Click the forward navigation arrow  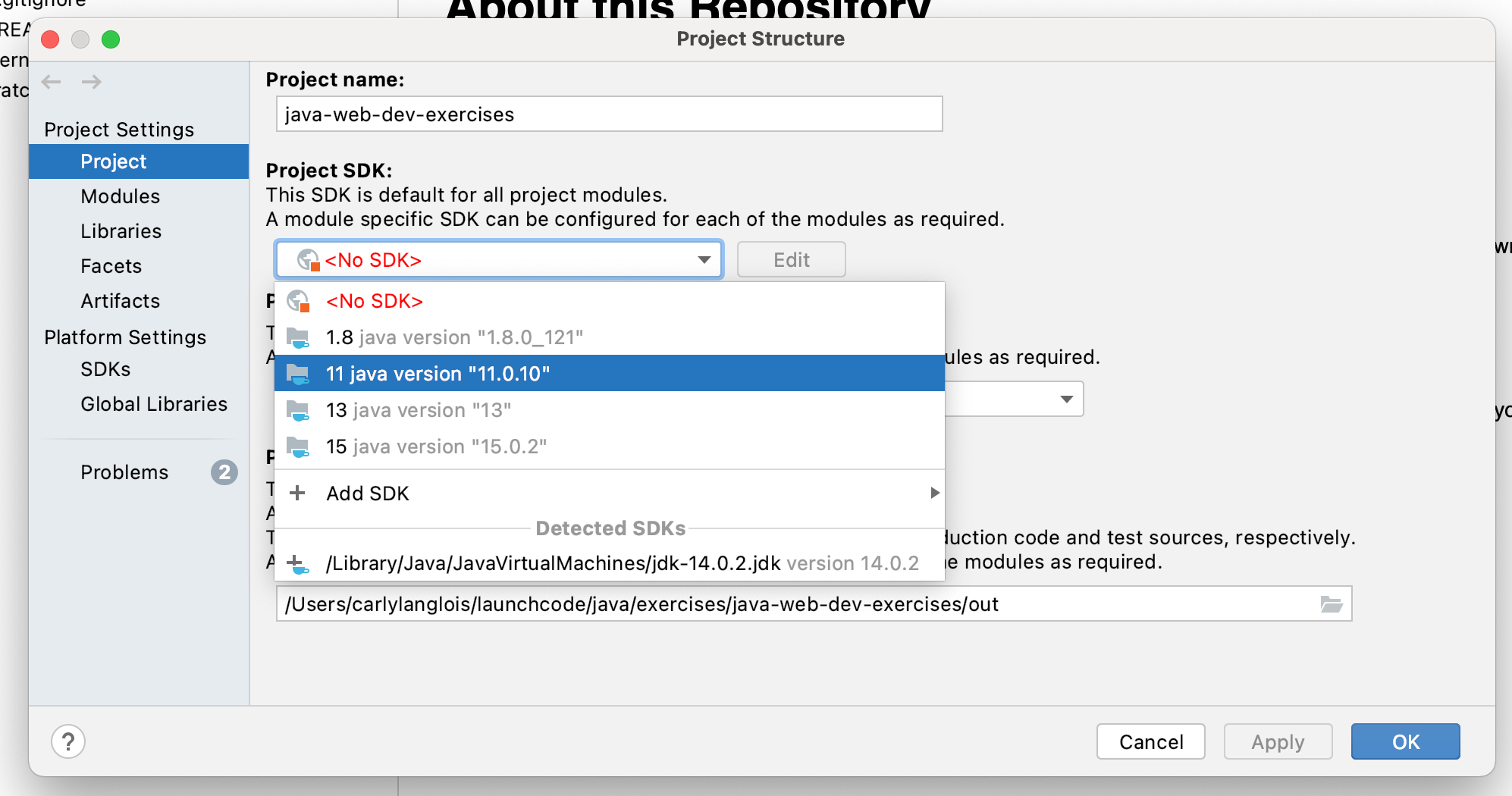91,82
